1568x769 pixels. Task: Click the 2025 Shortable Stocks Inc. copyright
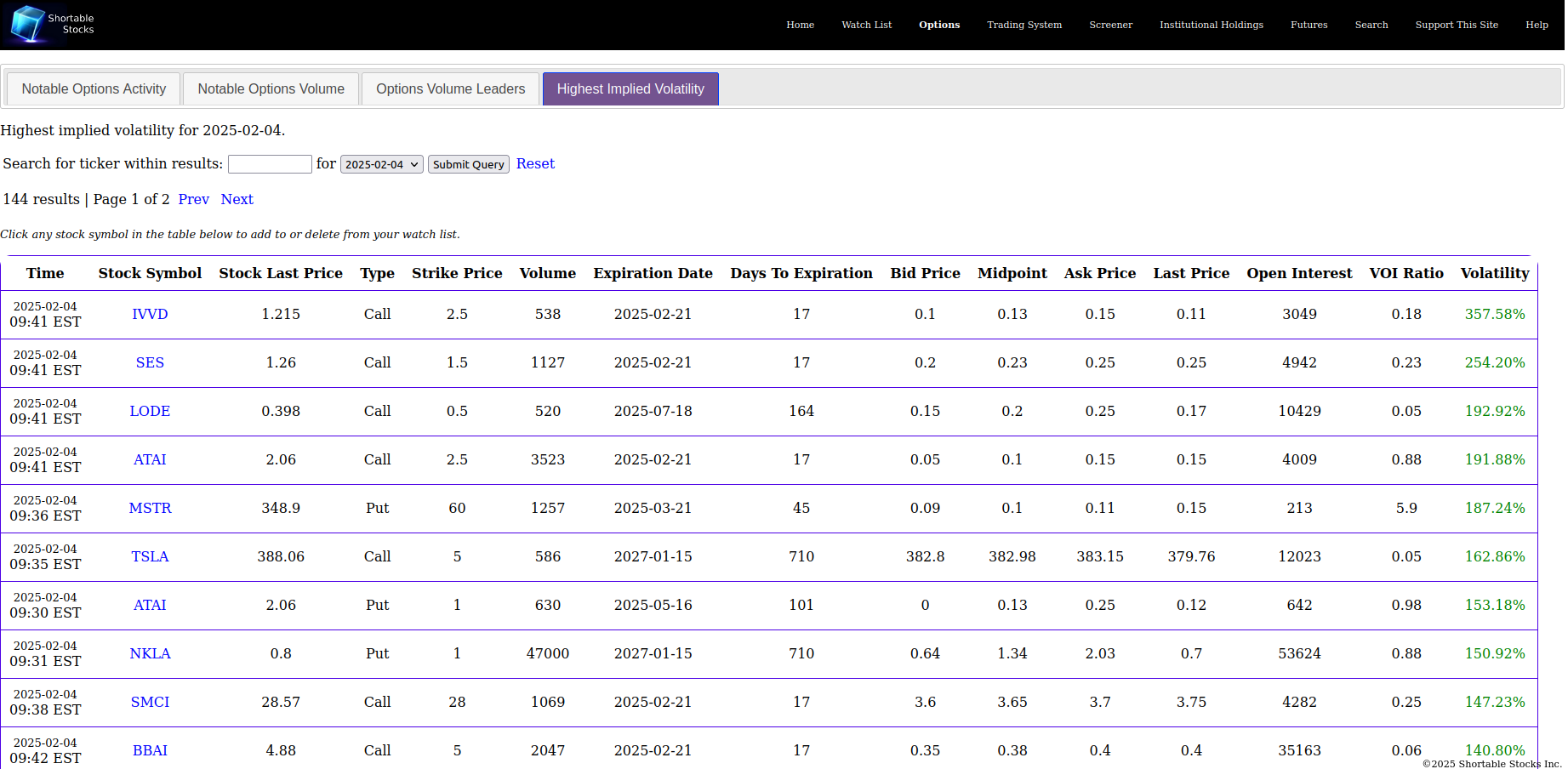(1492, 763)
